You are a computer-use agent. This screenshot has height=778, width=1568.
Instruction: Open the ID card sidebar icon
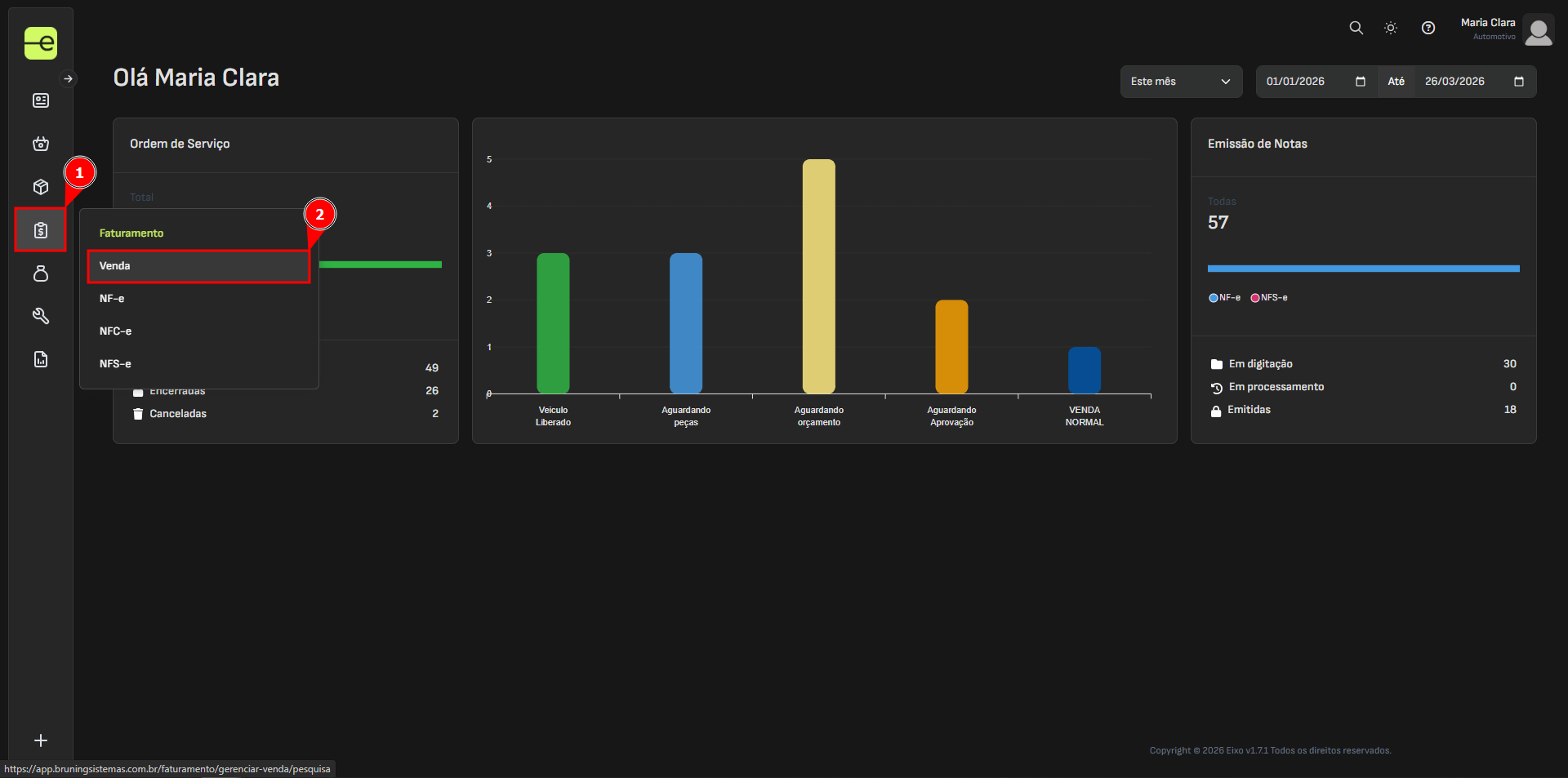pyautogui.click(x=41, y=100)
